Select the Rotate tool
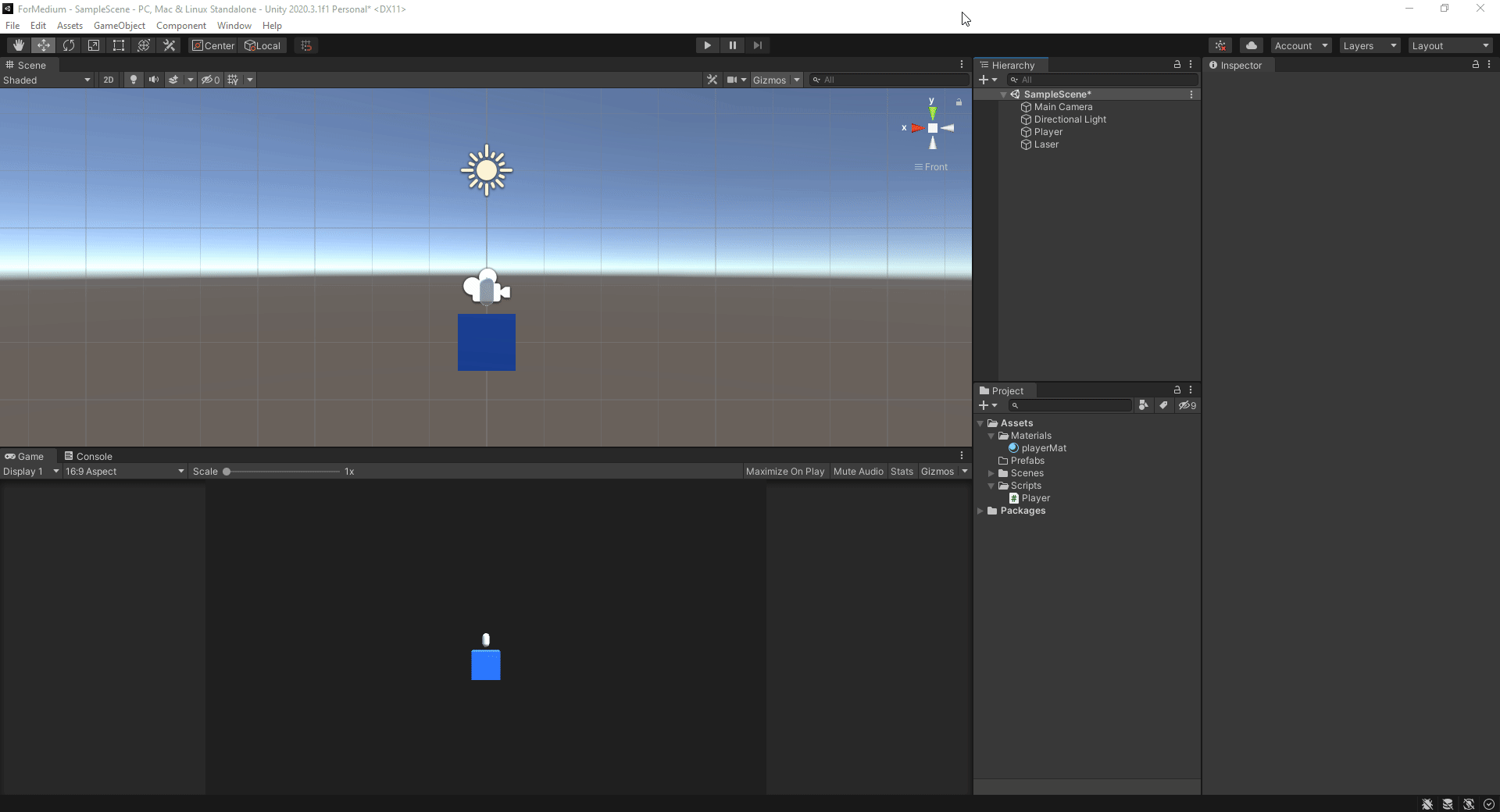This screenshot has height=812, width=1500. 69,45
